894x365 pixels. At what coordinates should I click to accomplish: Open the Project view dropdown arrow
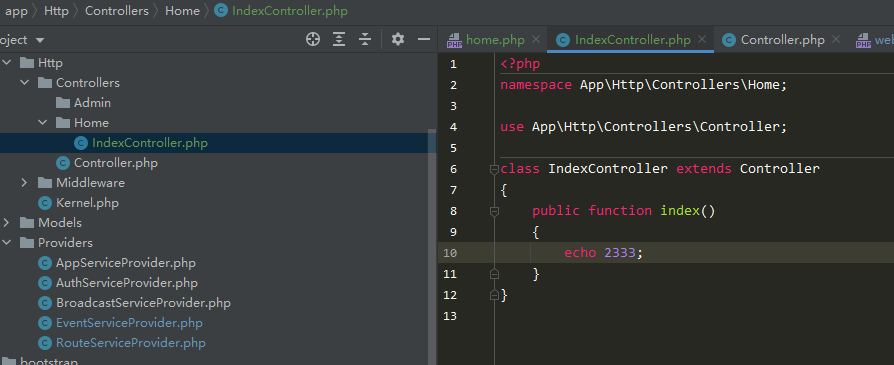point(40,40)
